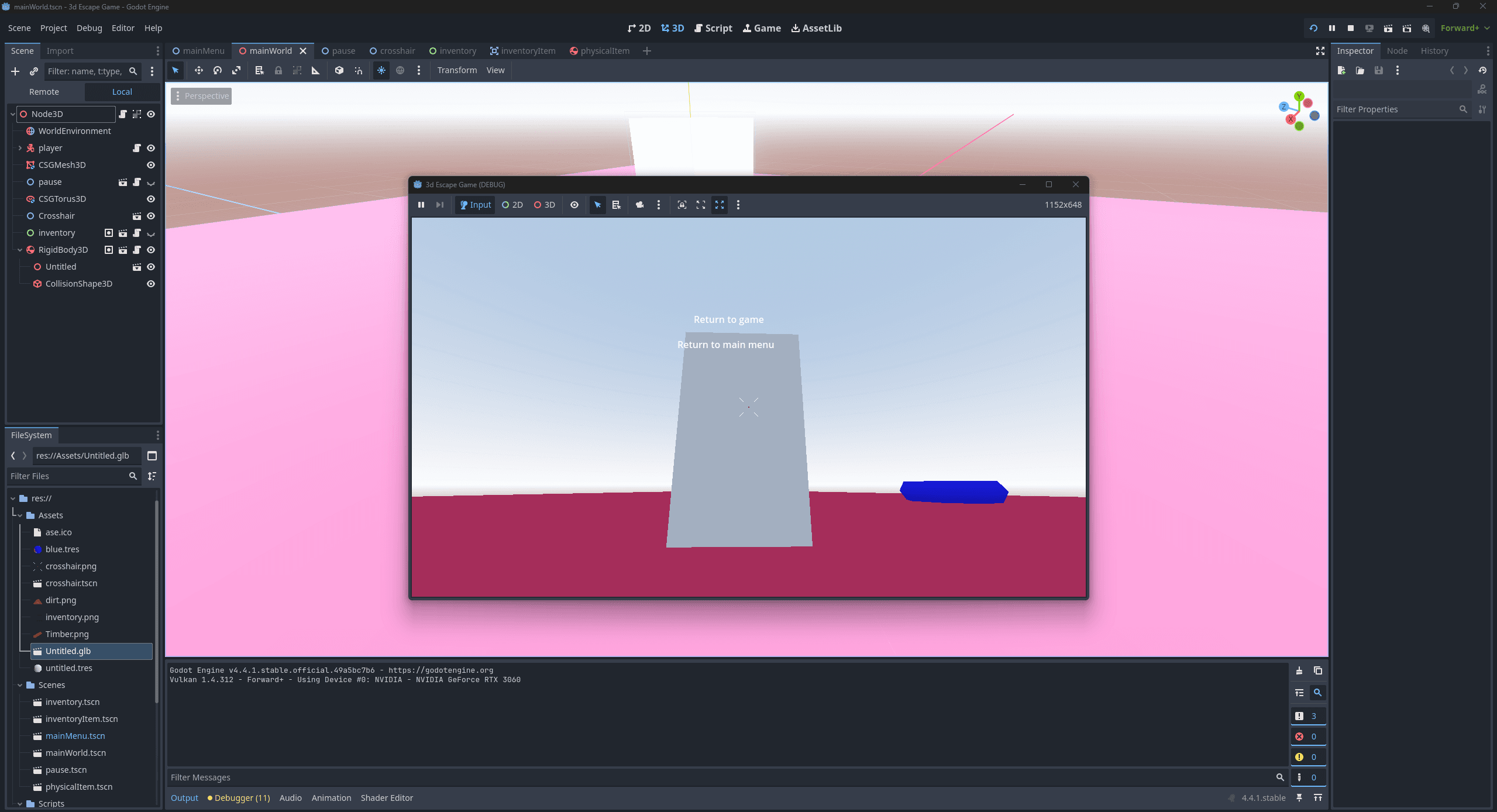Show the hidden pause node
This screenshot has height=812, width=1497.
pos(151,183)
